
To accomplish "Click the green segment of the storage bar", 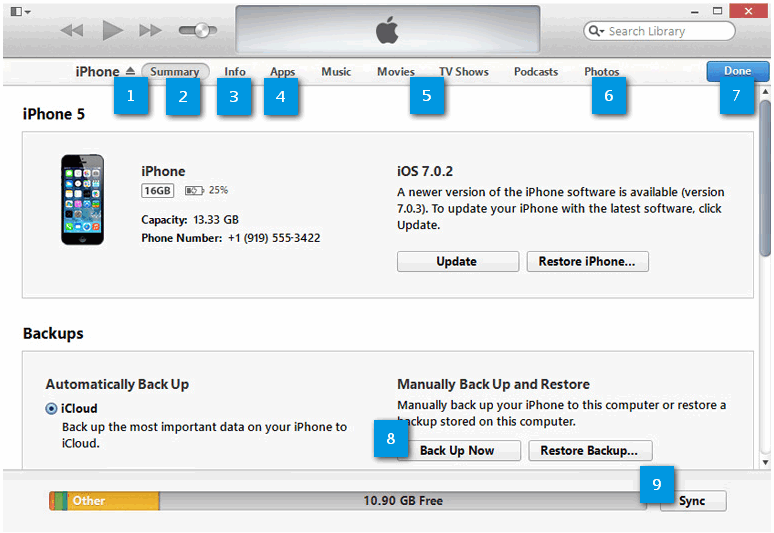I will 61,501.
